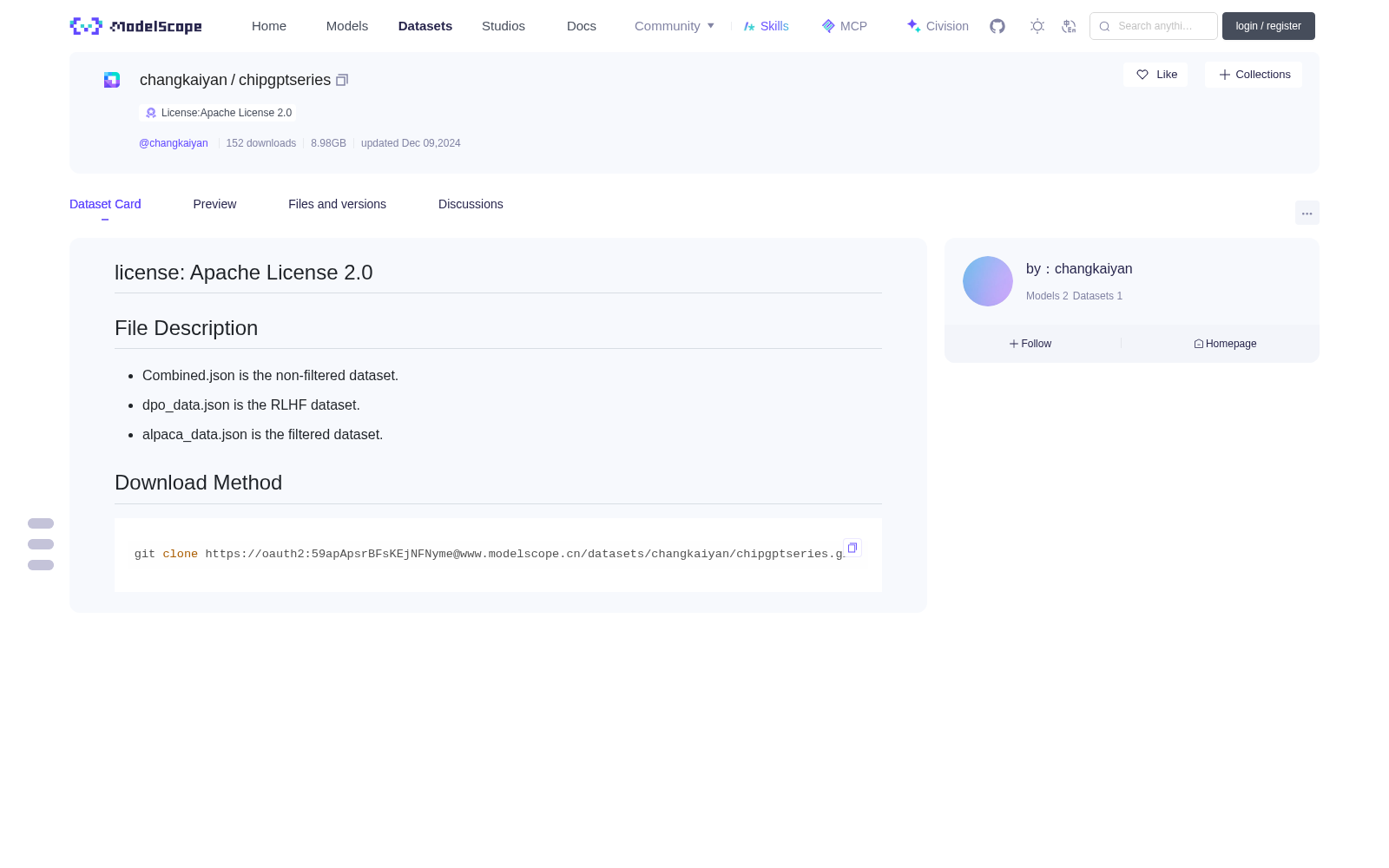Click the 'license: Apache License 2.0' heading
The width and height of the screenshot is (1389, 868).
click(243, 273)
